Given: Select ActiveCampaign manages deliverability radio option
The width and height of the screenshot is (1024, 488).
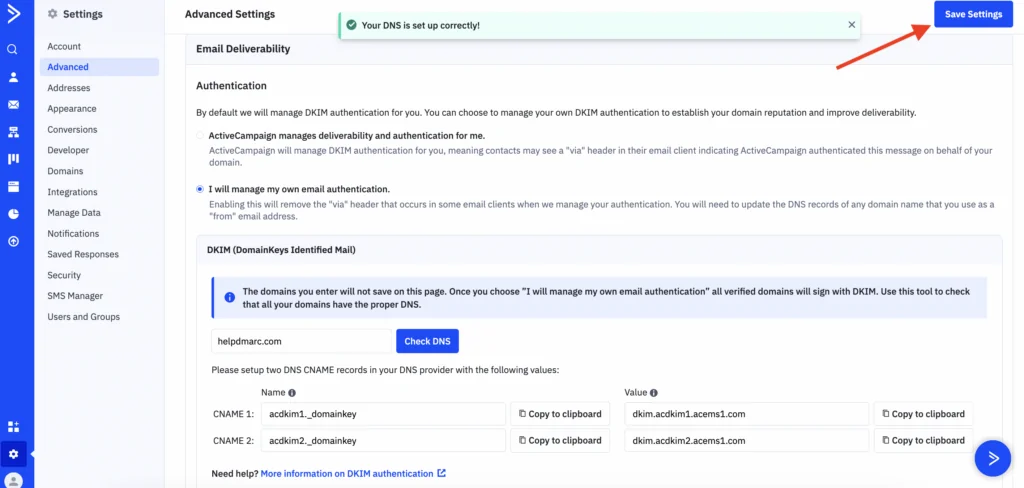Looking at the screenshot, I should click(200, 136).
